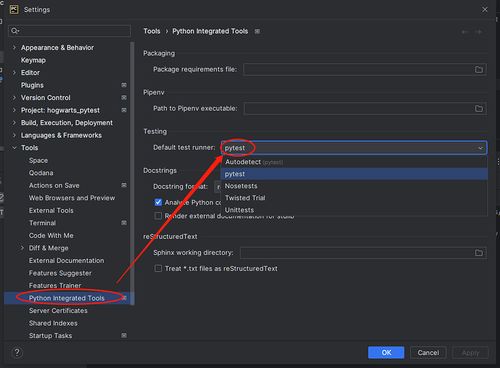Screen dimensions: 500x368
Task: Click project-level marker icon next to Terminal
Action: click(x=124, y=223)
